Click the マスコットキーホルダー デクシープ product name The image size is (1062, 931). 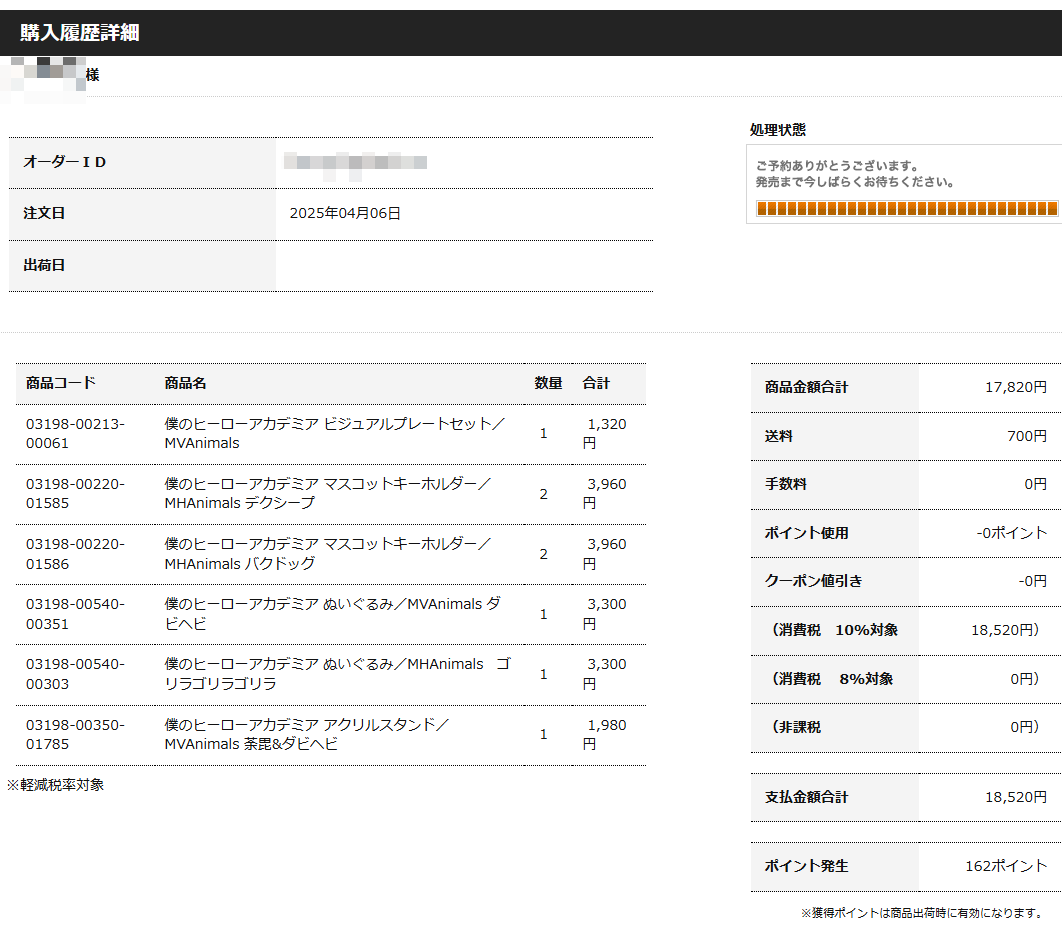click(x=327, y=494)
